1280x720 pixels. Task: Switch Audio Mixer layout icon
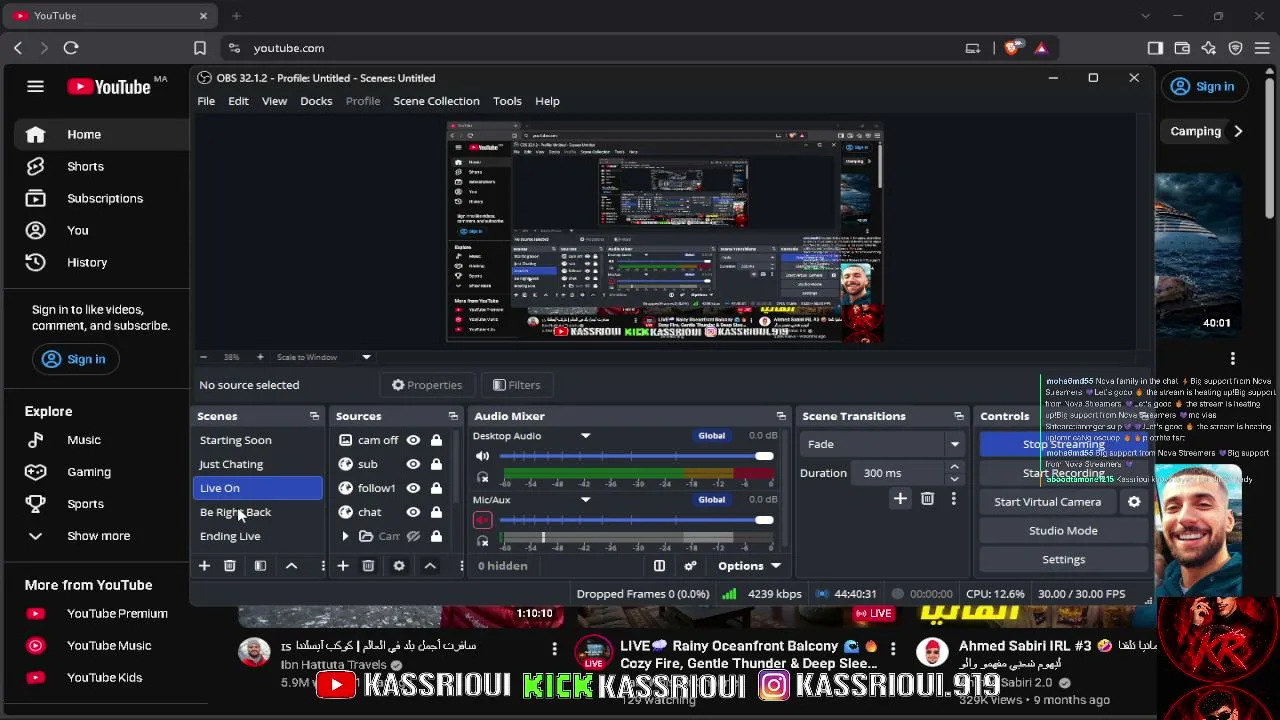pos(659,566)
